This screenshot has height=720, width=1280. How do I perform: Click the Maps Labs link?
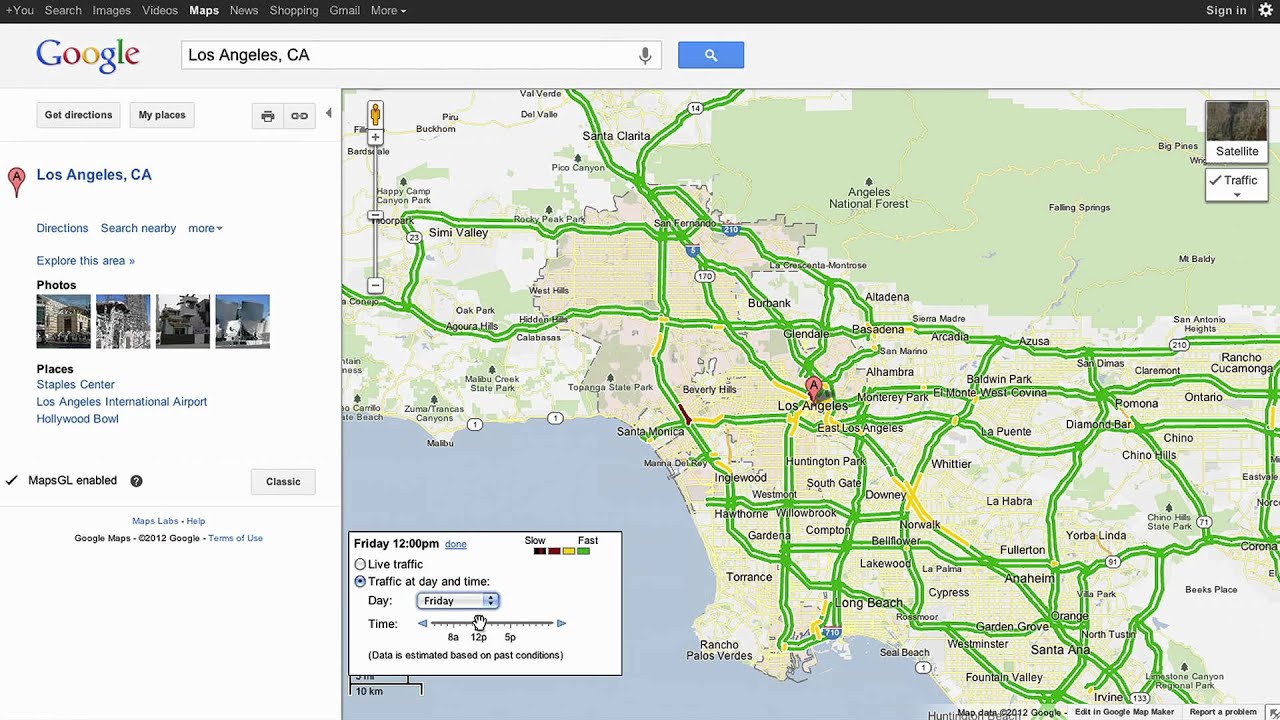coord(155,521)
